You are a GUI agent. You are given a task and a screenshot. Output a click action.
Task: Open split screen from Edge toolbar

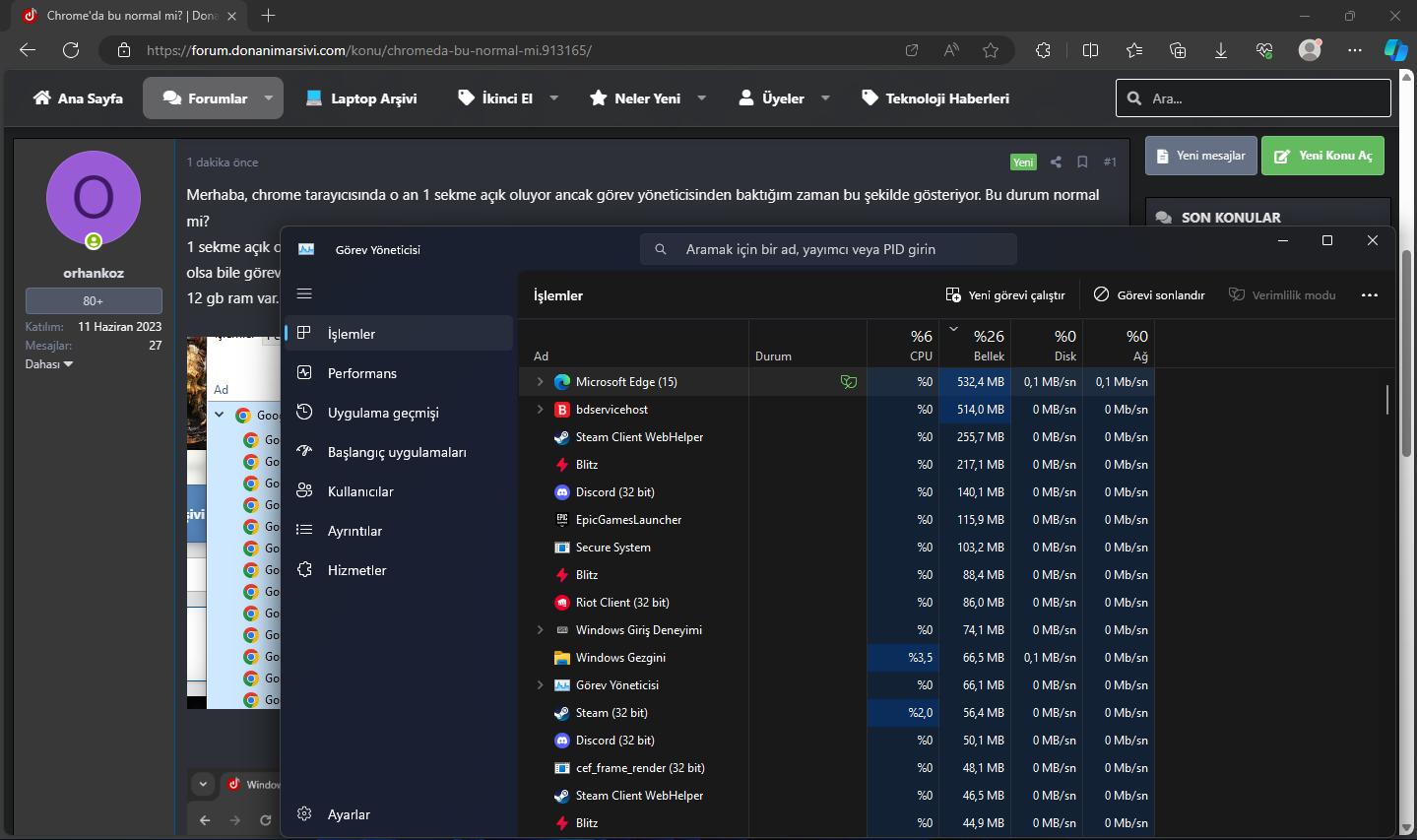click(x=1091, y=50)
